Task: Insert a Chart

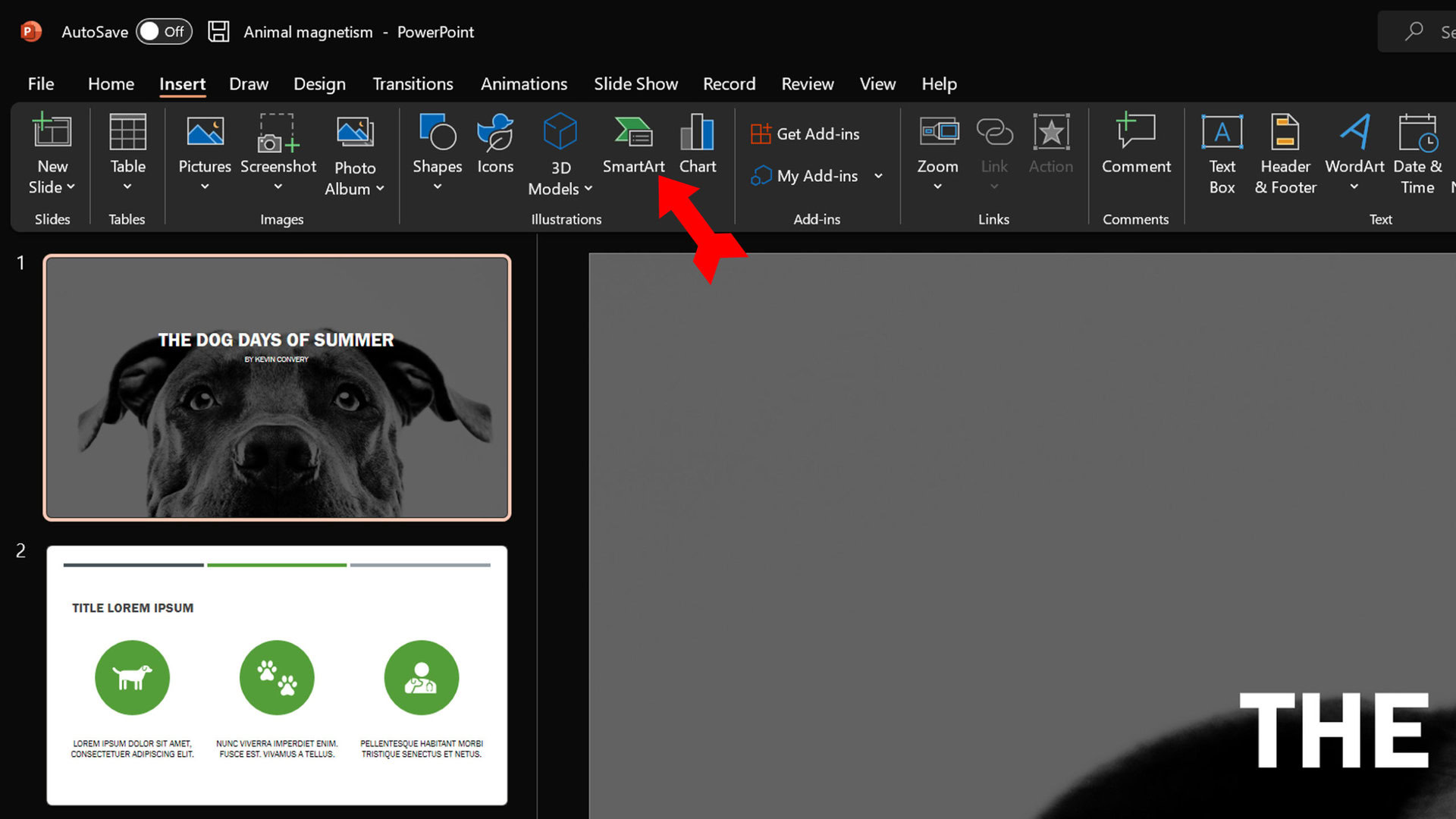Action: tap(697, 133)
